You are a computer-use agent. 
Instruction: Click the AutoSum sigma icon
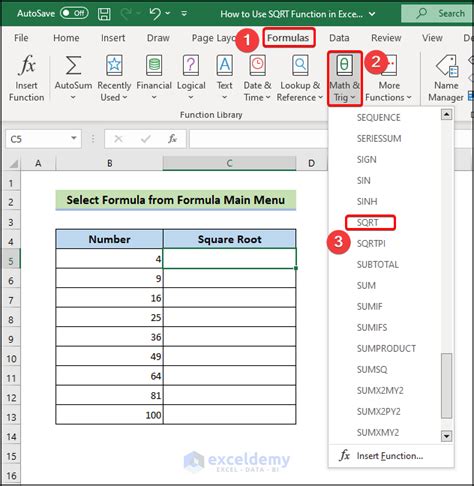73,65
